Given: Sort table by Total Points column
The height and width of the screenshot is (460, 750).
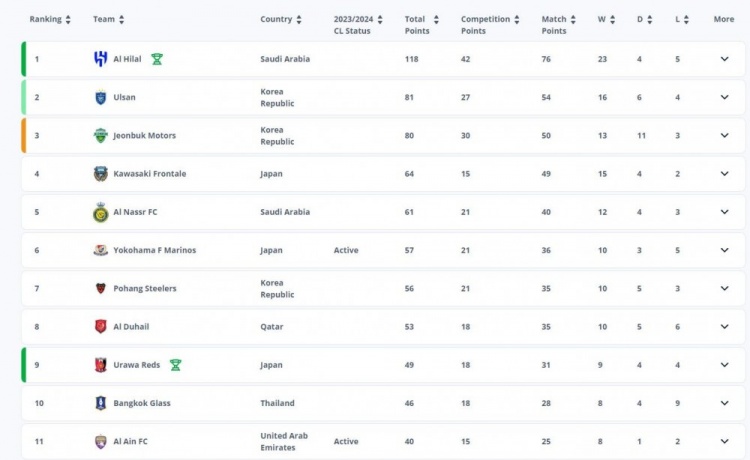Looking at the screenshot, I should pos(419,24).
